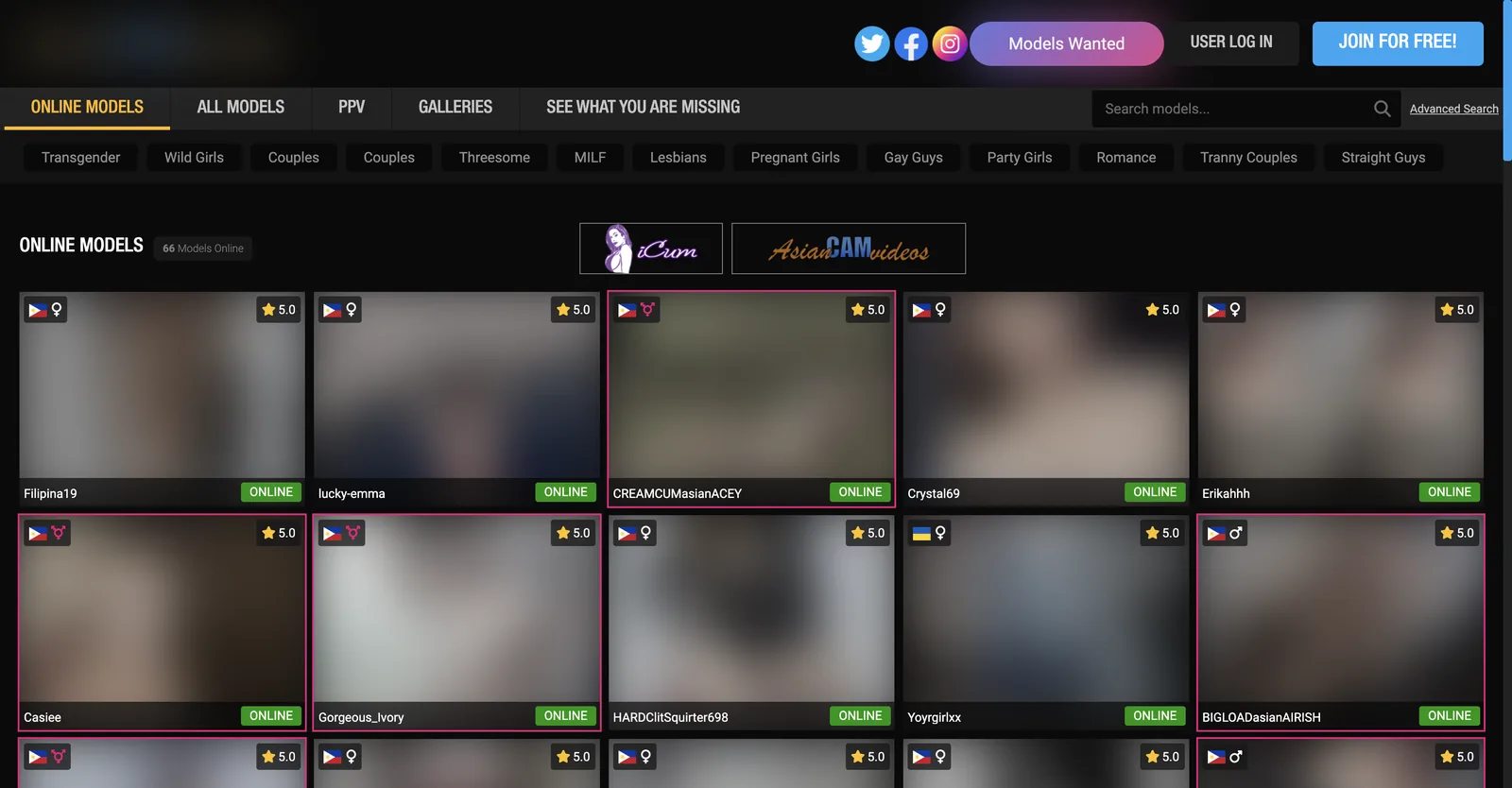Screen dimensions: 1512x788
Task: Click ONLINE badge on Crystal69 card
Action: point(1155,492)
